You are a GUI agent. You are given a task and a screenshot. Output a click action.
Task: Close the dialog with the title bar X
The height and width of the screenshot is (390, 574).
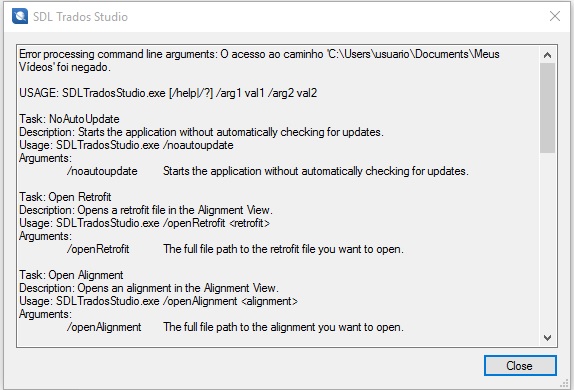[x=555, y=16]
